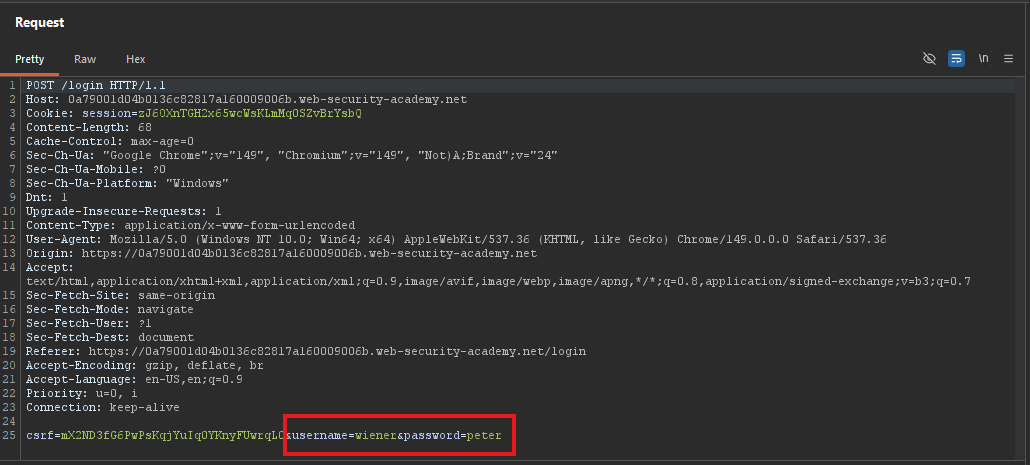Click the Sec-Ch-Ua-Mobile: ?0 line
The height and width of the screenshot is (465, 1030).
96,169
